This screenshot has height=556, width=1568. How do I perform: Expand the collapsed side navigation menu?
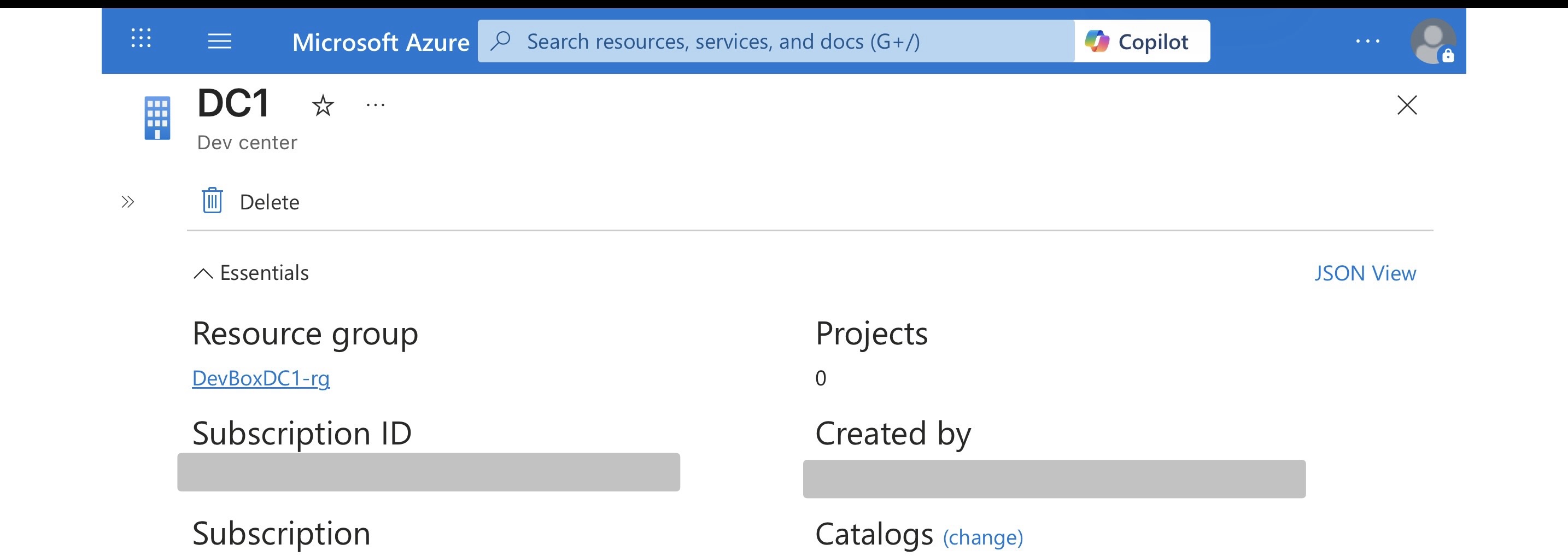click(x=127, y=202)
